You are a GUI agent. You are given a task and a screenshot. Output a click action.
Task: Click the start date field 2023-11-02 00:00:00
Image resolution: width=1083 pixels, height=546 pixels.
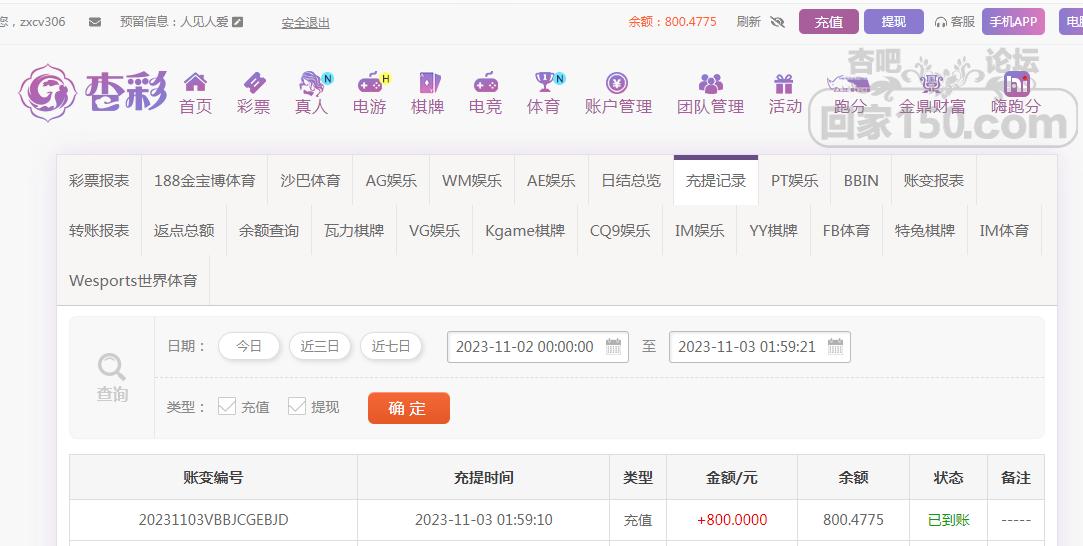pyautogui.click(x=537, y=347)
